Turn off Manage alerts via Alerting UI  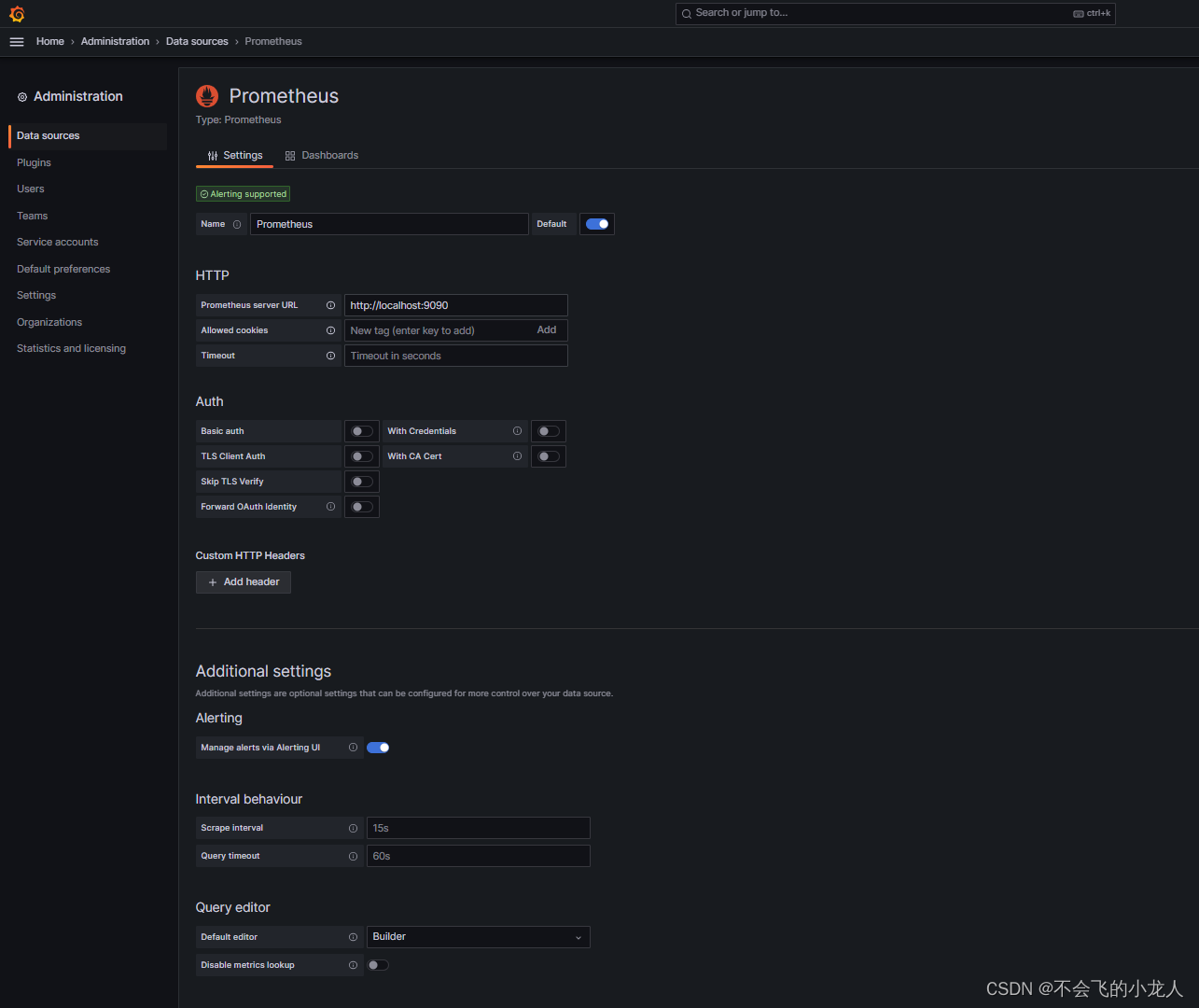[378, 748]
